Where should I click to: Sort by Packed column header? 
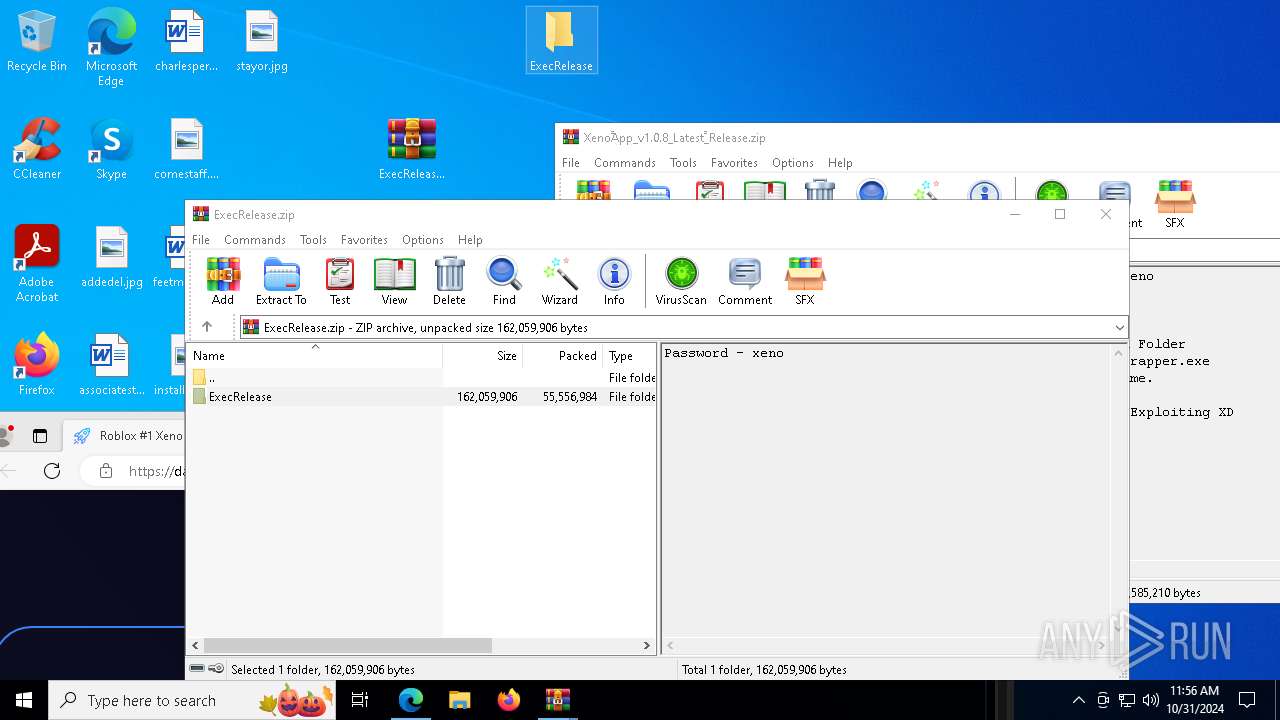click(x=563, y=355)
